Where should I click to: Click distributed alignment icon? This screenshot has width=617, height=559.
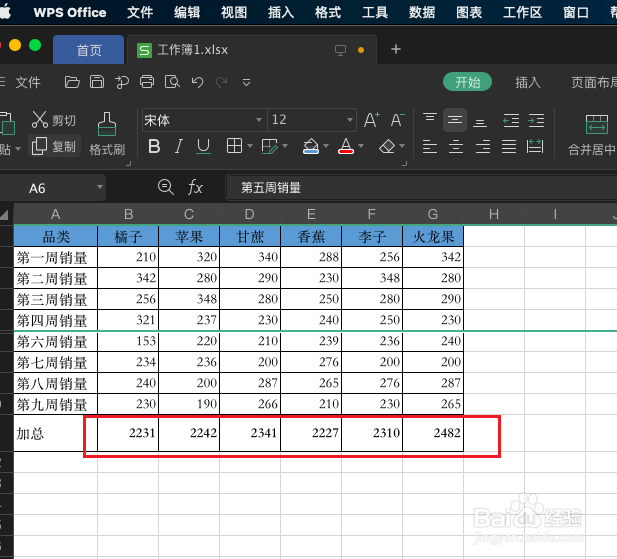535,146
